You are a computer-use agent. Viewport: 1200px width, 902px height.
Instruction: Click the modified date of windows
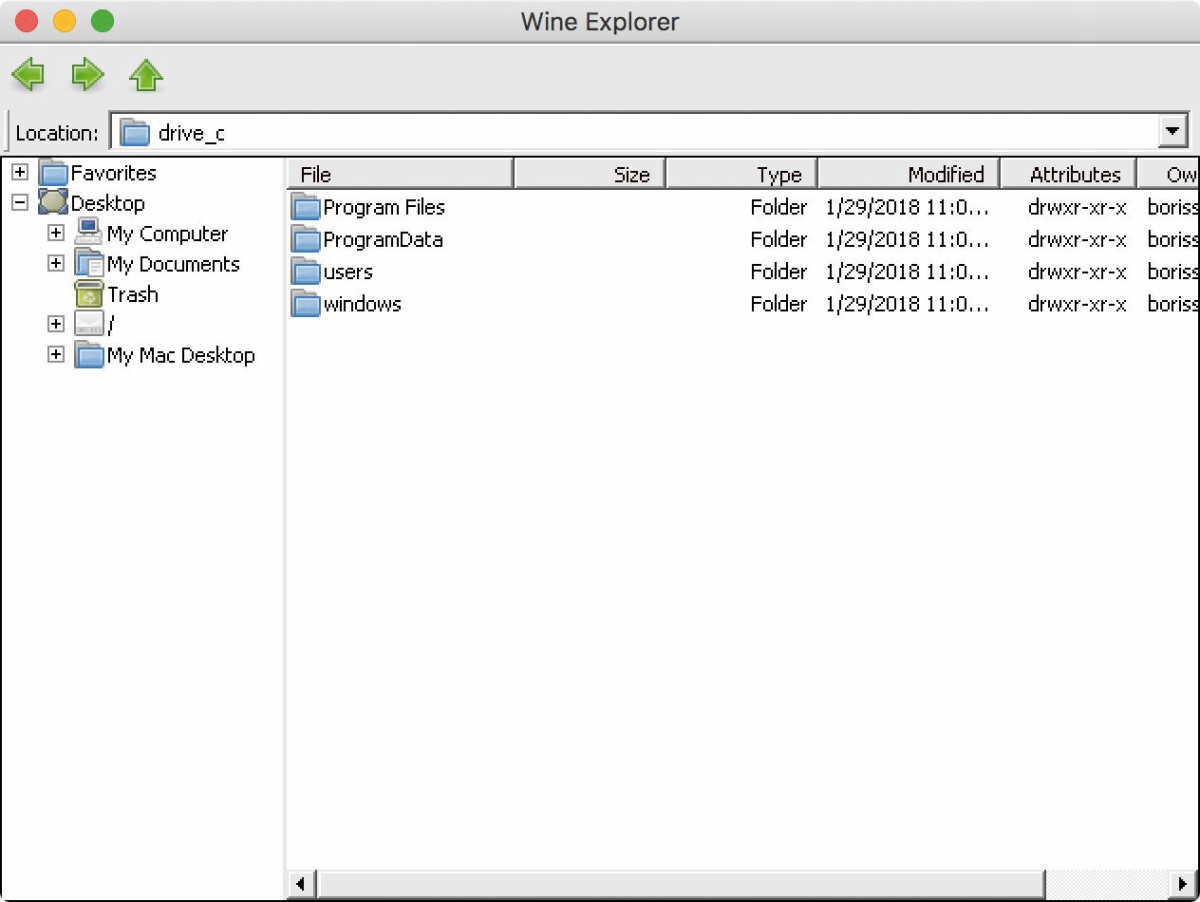click(908, 304)
